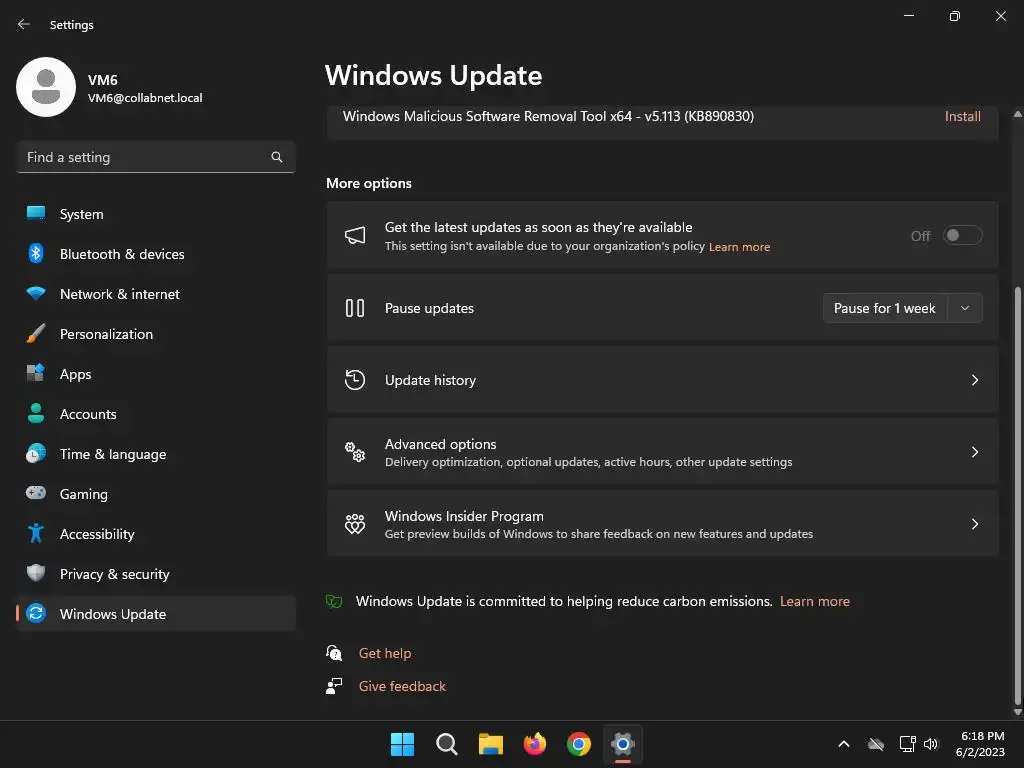Click the volume speaker icon in tray
Viewport: 1024px width, 768px height.
point(931,744)
